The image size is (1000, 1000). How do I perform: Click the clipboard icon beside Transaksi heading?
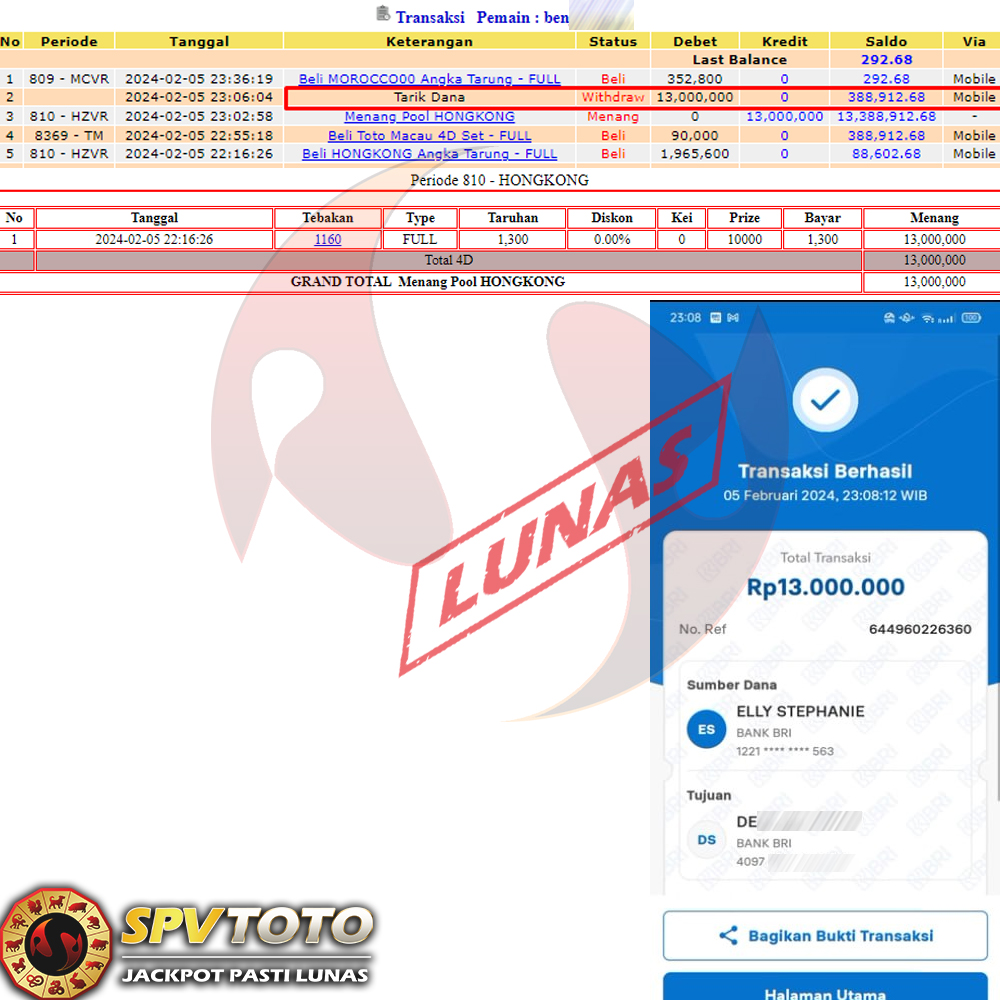pyautogui.click(x=383, y=14)
